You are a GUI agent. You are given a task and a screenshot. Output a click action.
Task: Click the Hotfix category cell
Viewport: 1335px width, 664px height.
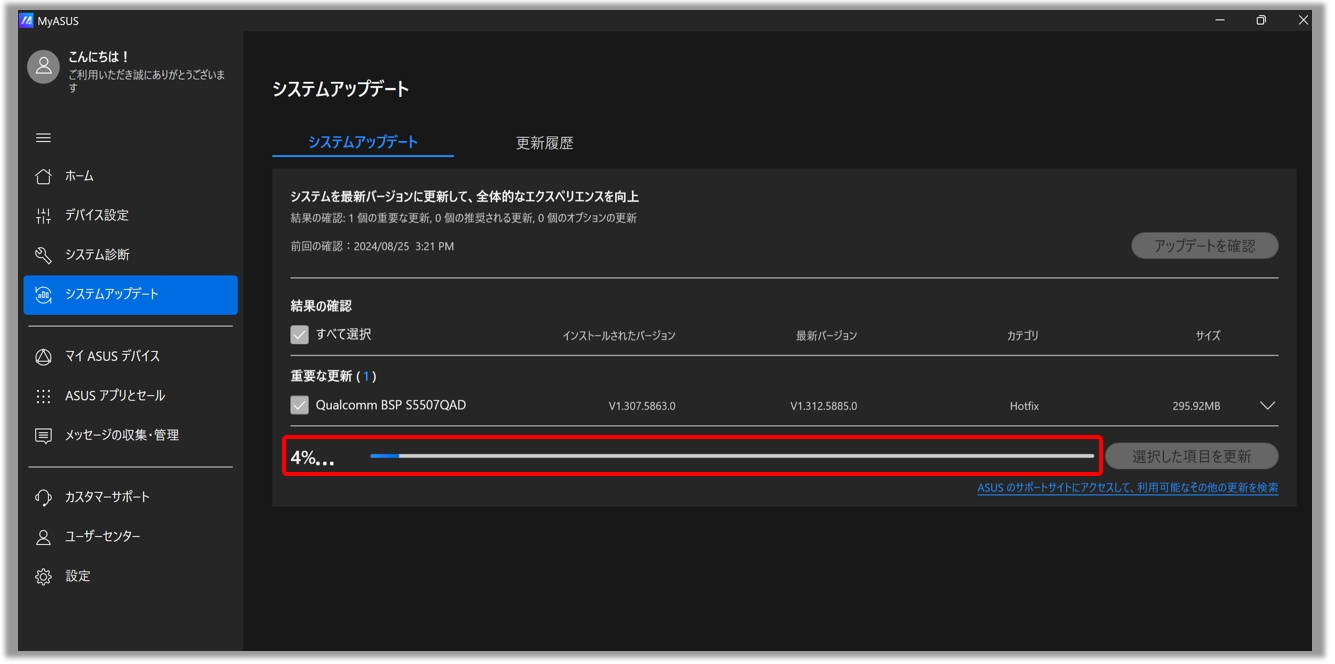tap(1024, 406)
